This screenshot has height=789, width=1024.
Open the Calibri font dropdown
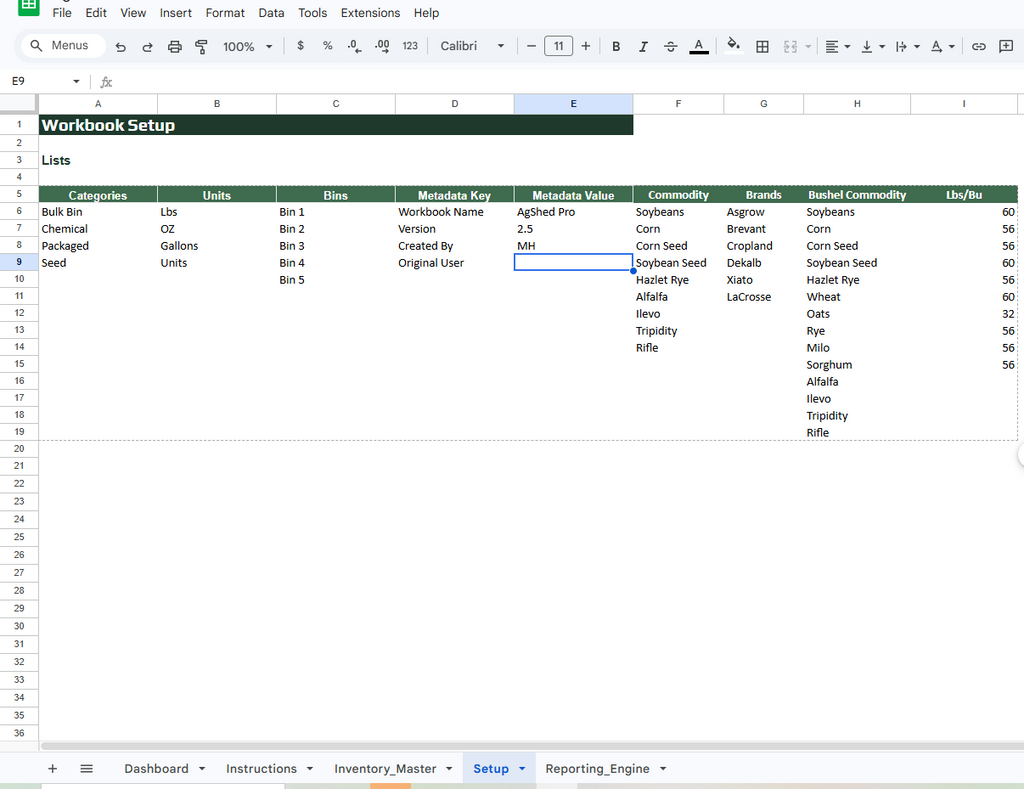pyautogui.click(x=472, y=46)
